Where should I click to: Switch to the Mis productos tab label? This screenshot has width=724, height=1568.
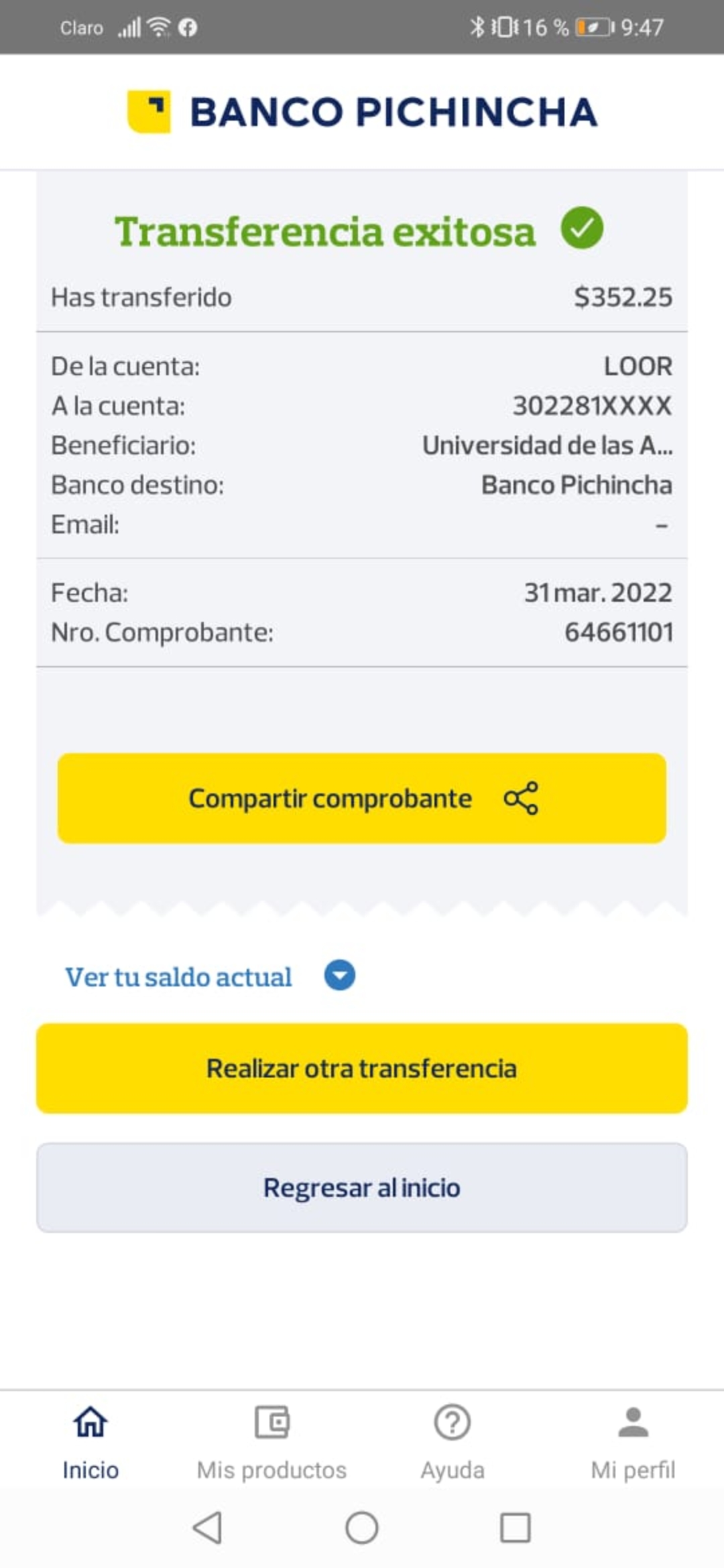pos(271,1470)
